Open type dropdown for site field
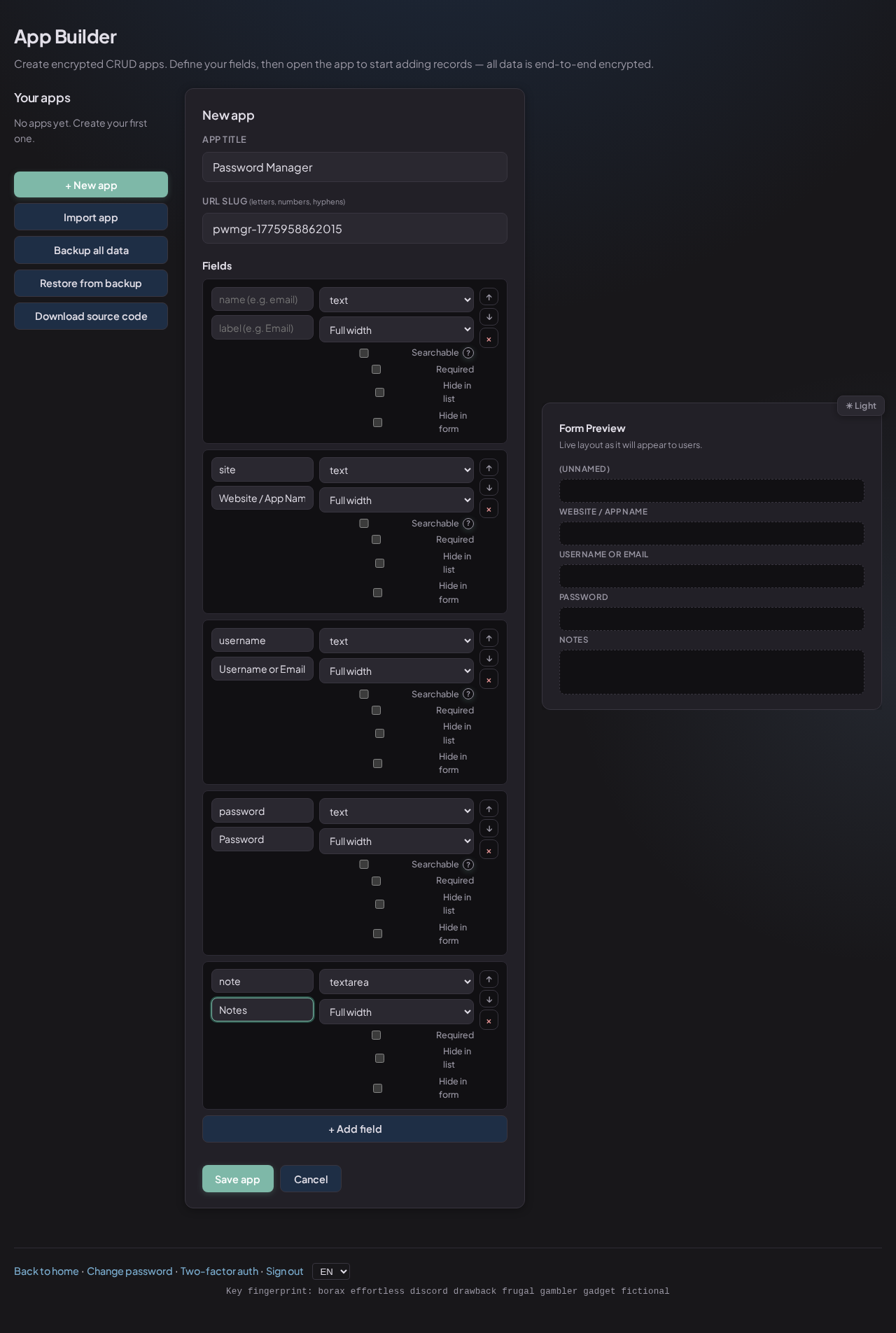896x1333 pixels. click(x=396, y=470)
